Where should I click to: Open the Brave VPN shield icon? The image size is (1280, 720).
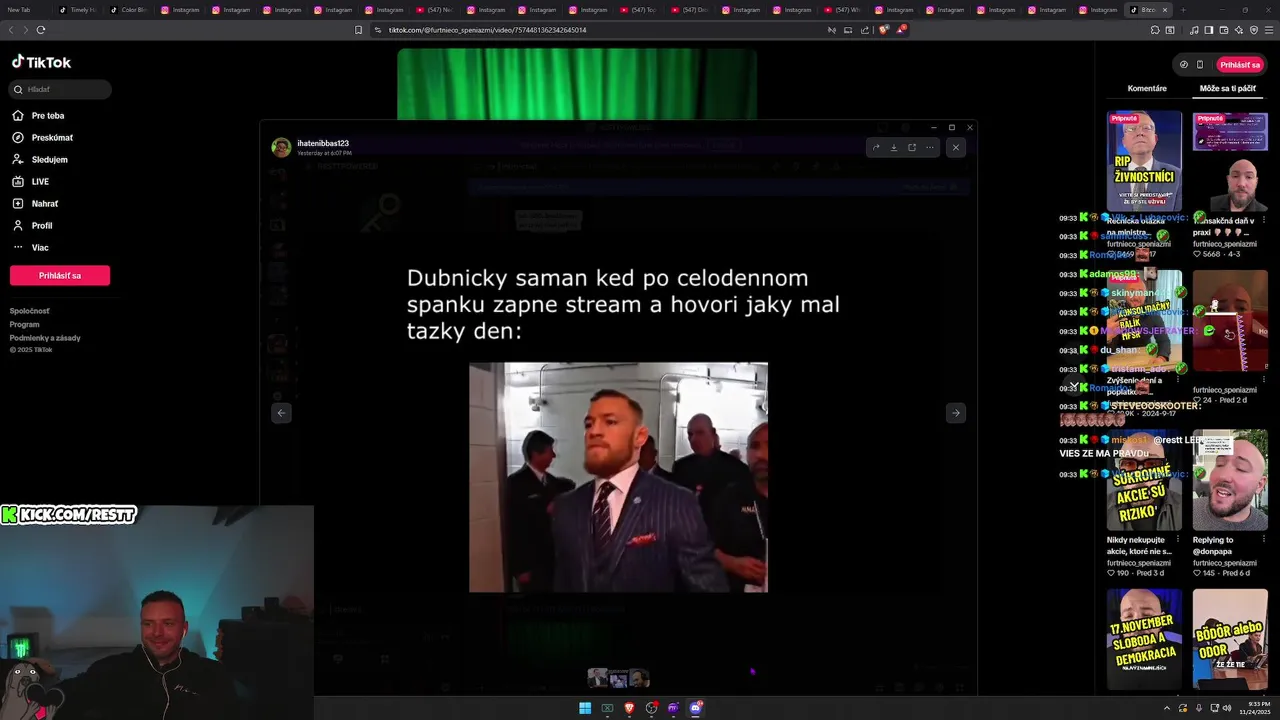(x=1254, y=30)
